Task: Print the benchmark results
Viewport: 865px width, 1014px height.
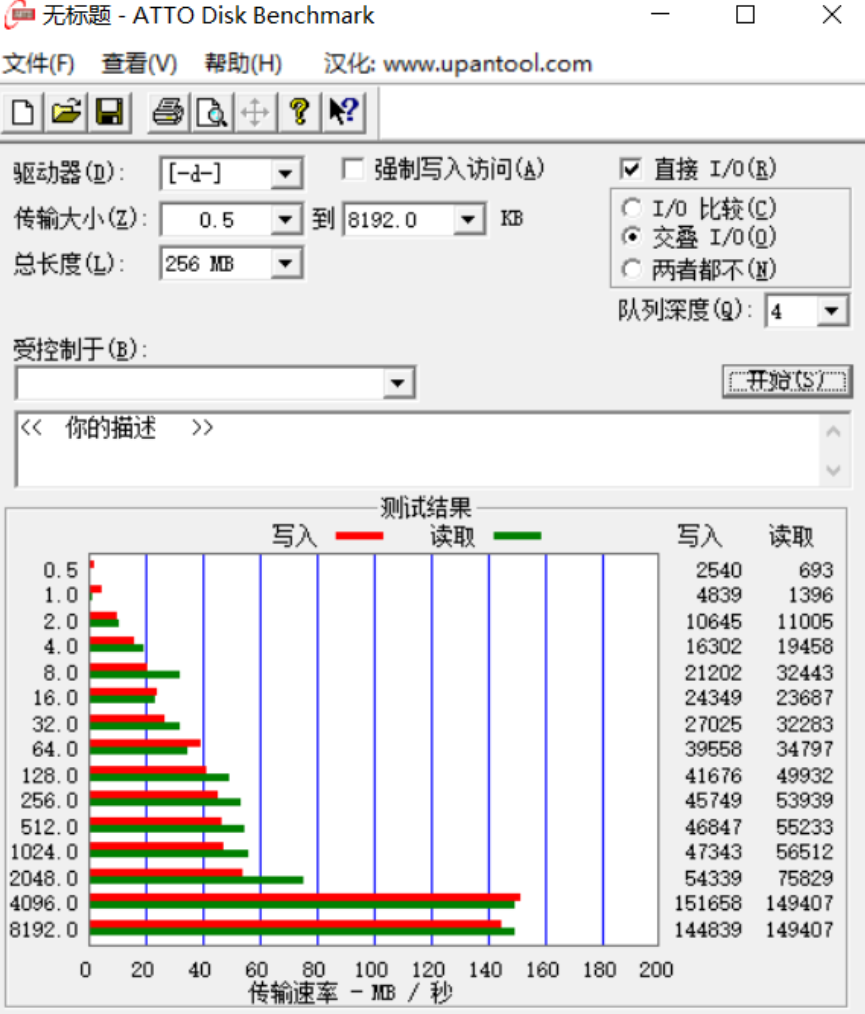Action: click(166, 112)
